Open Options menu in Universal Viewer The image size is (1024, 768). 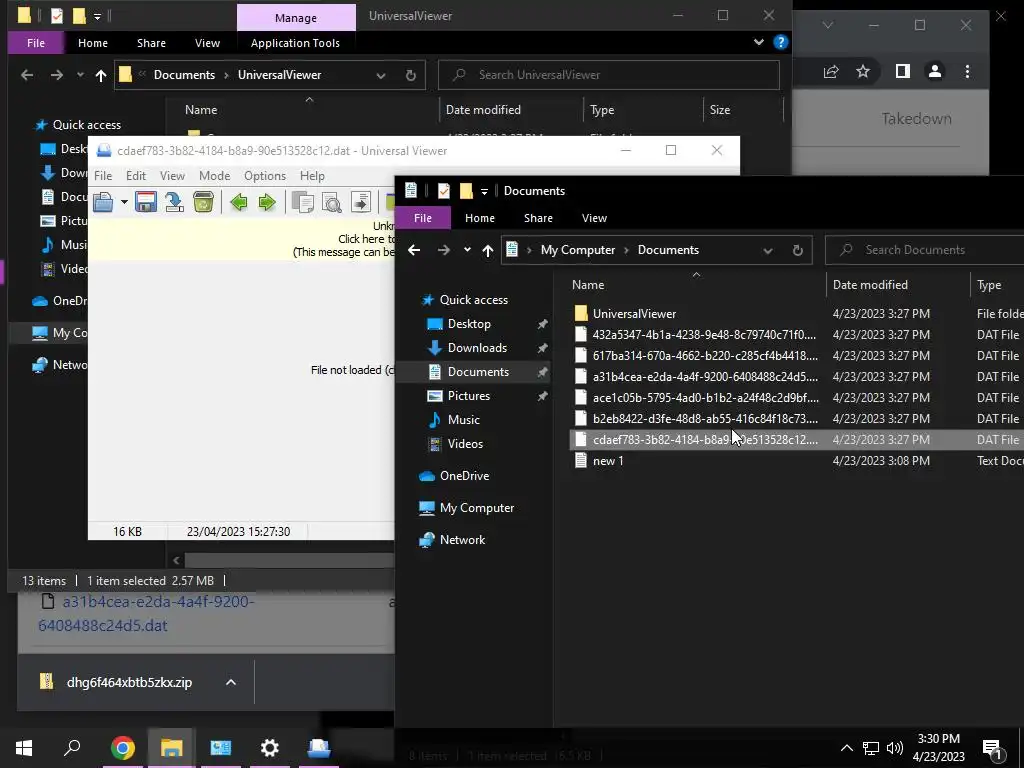(264, 176)
